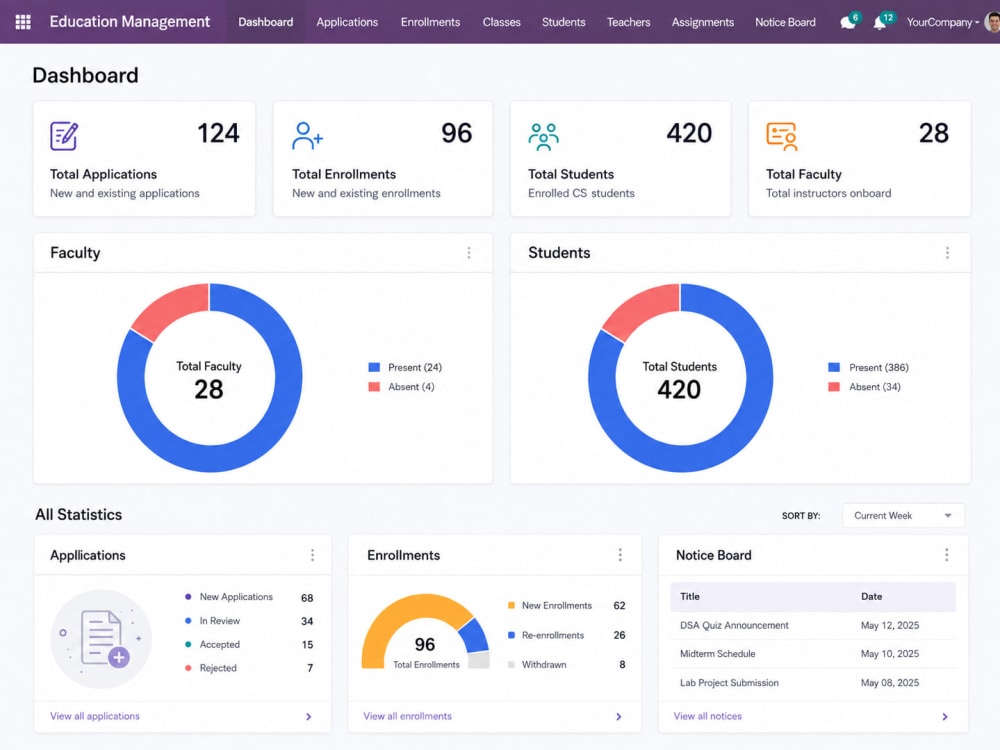Click the New Applications purple dot
1000x750 pixels.
(188, 597)
